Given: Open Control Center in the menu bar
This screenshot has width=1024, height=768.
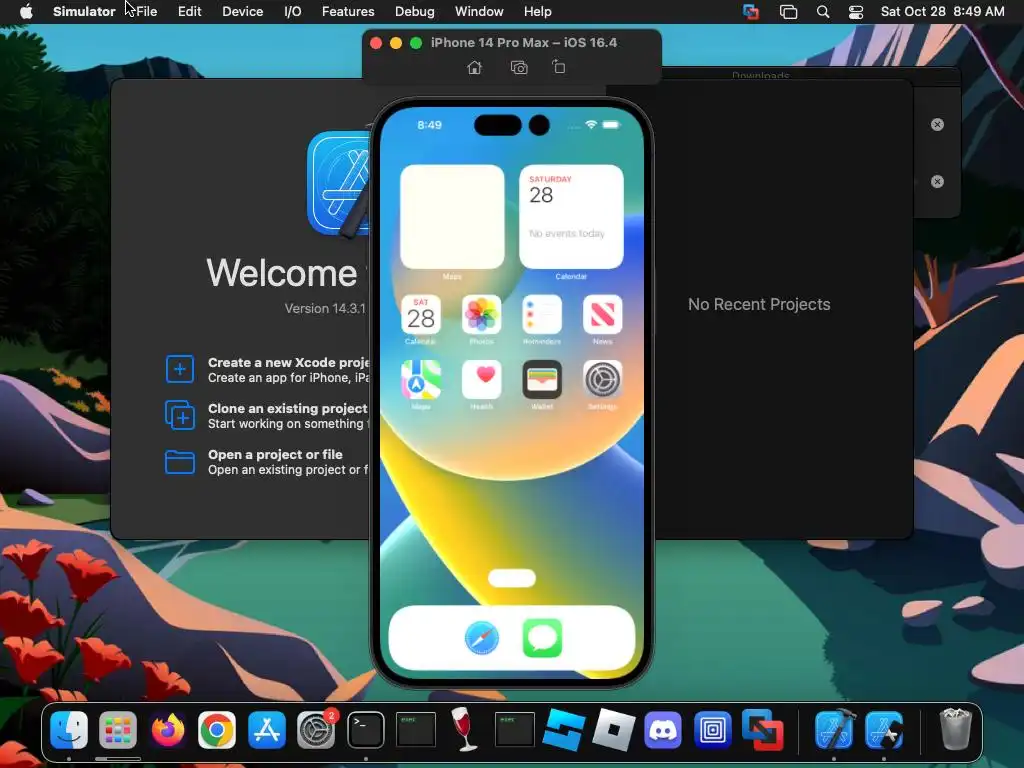Looking at the screenshot, I should point(856,12).
